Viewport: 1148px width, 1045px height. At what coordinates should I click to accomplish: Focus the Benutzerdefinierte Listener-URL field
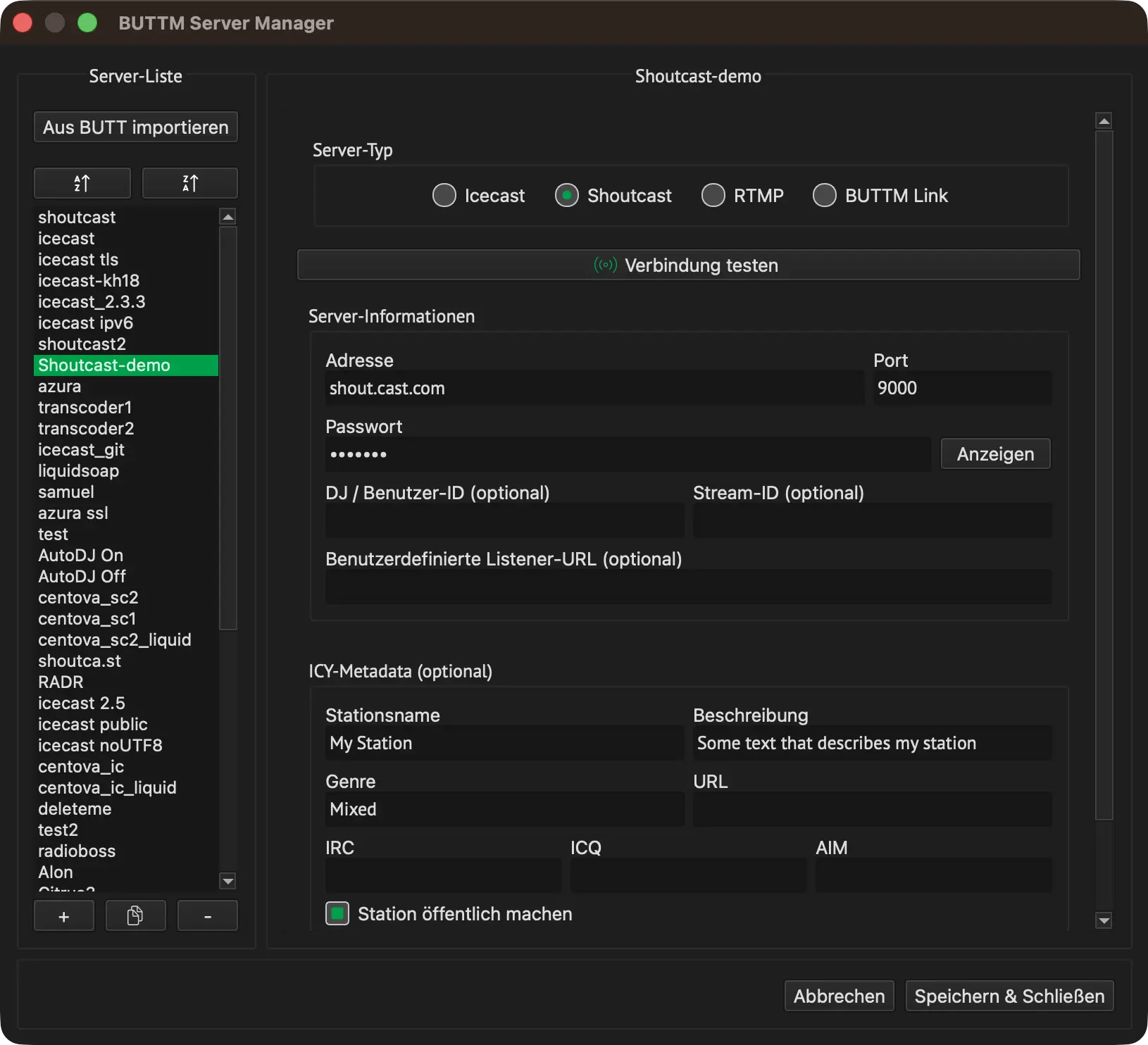tap(689, 587)
